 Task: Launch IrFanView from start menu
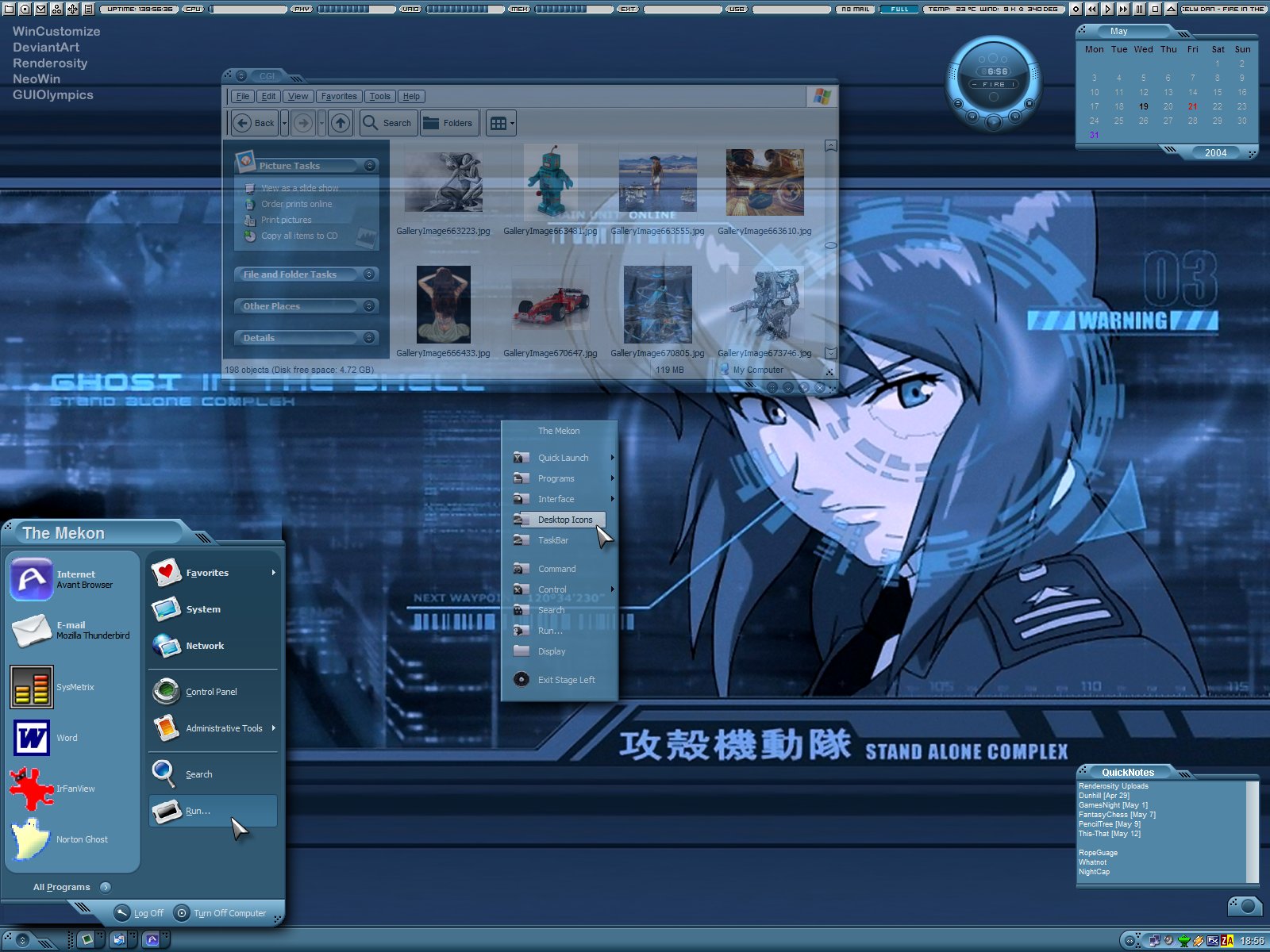tap(71, 789)
